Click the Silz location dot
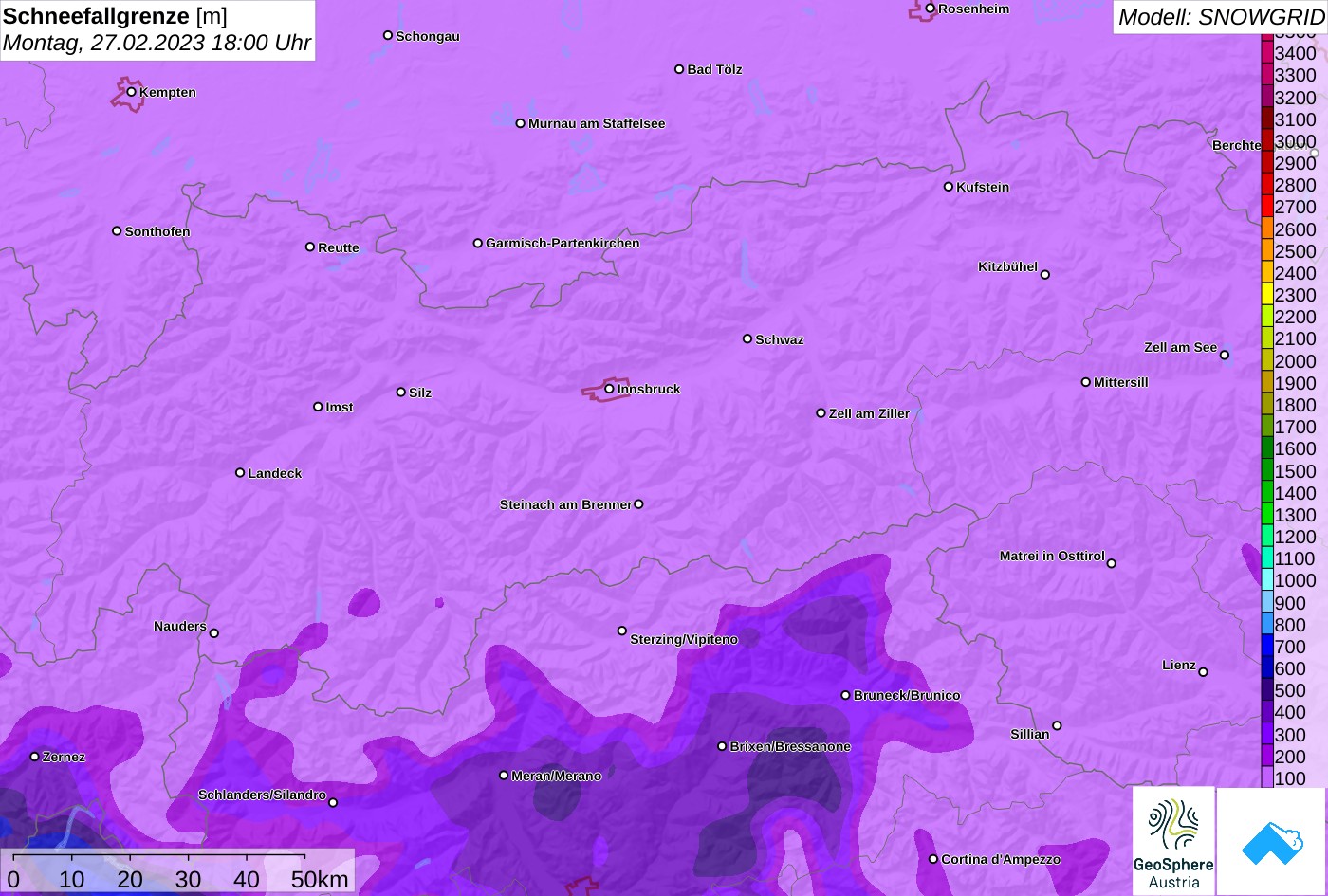Screen dimensions: 1328x896 tap(401, 392)
